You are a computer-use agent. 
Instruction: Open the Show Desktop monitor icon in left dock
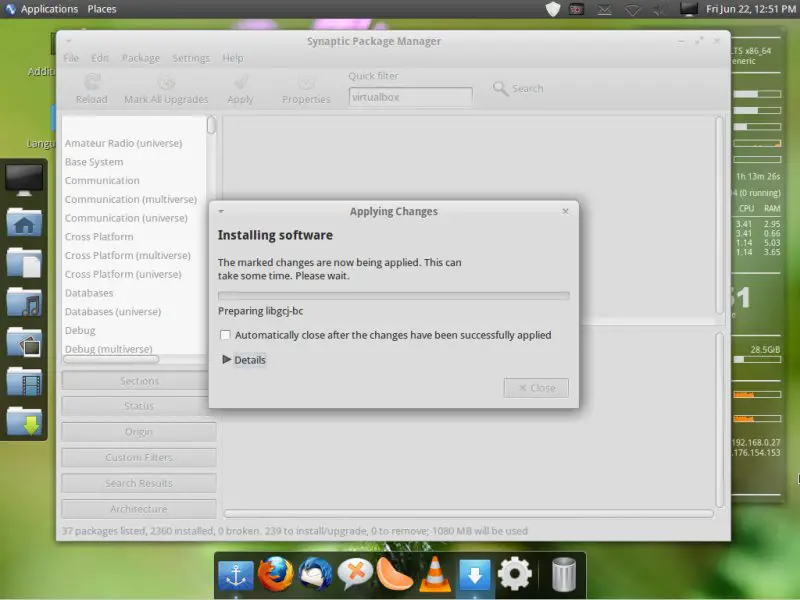[24, 180]
